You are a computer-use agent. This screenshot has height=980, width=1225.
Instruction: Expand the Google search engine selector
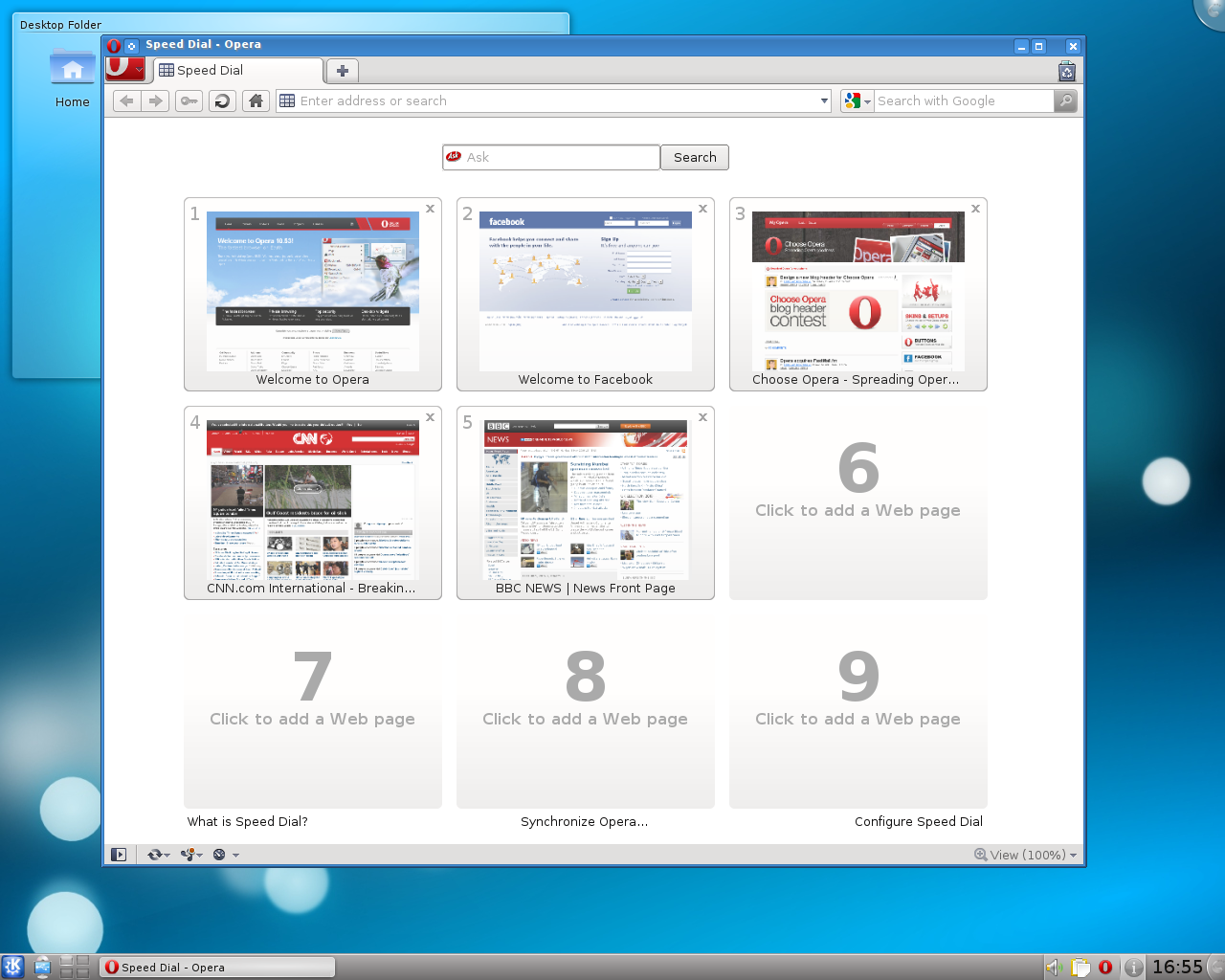[857, 100]
